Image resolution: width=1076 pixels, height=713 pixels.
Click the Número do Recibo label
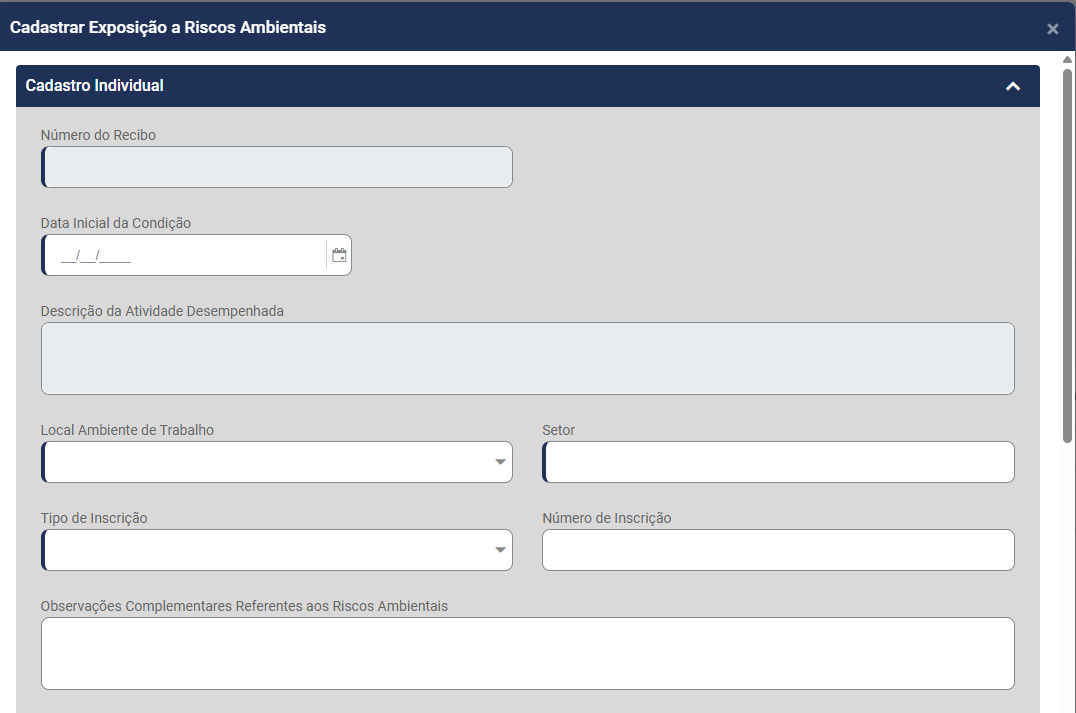tap(98, 135)
